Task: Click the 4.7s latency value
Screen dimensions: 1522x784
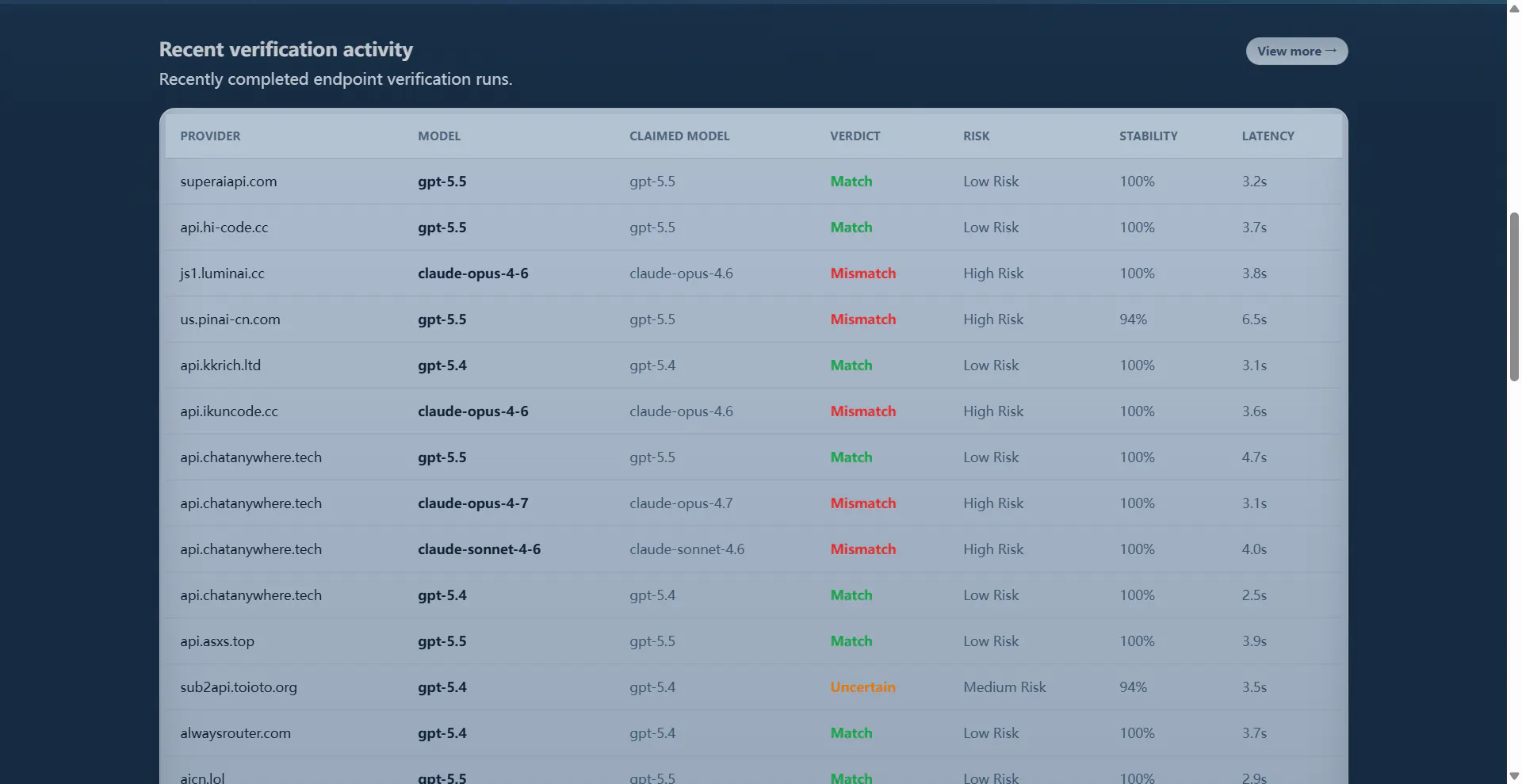Action: tap(1254, 457)
